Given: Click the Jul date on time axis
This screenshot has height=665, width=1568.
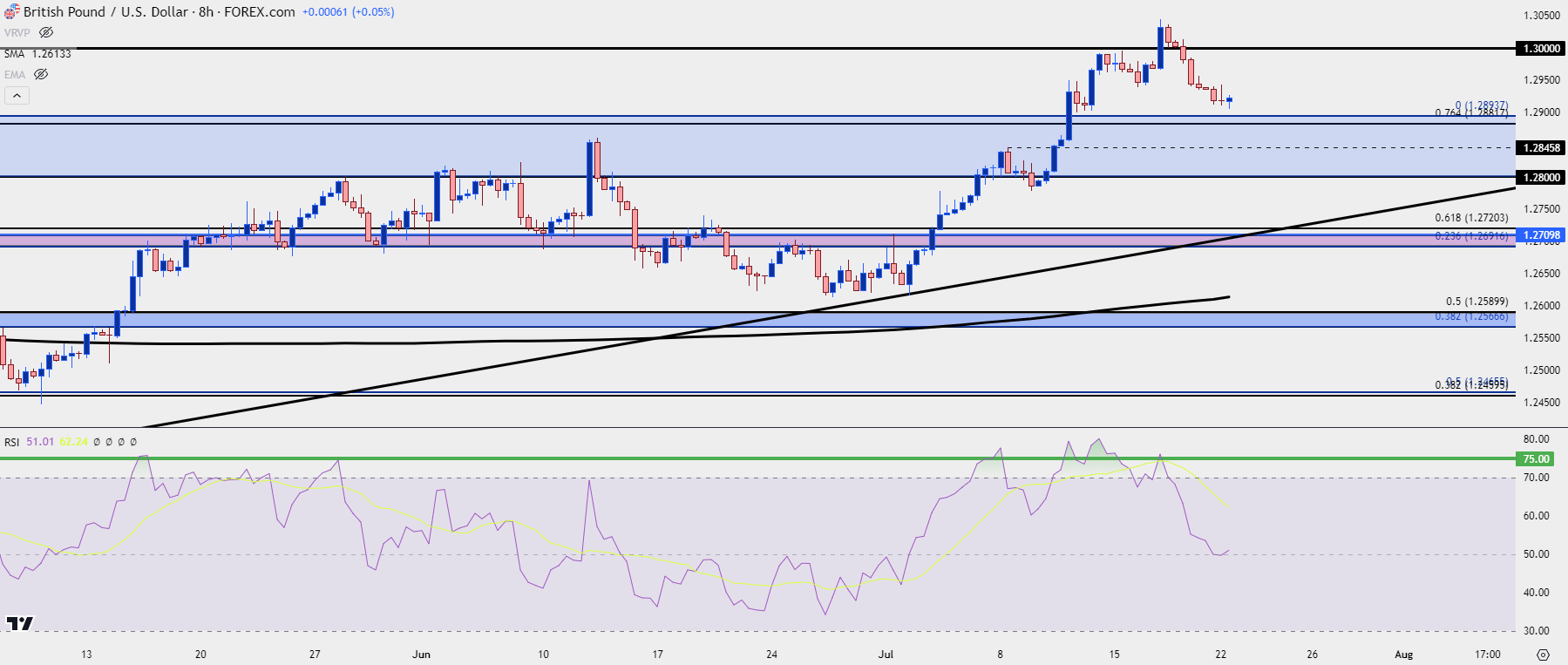Looking at the screenshot, I should (x=886, y=654).
